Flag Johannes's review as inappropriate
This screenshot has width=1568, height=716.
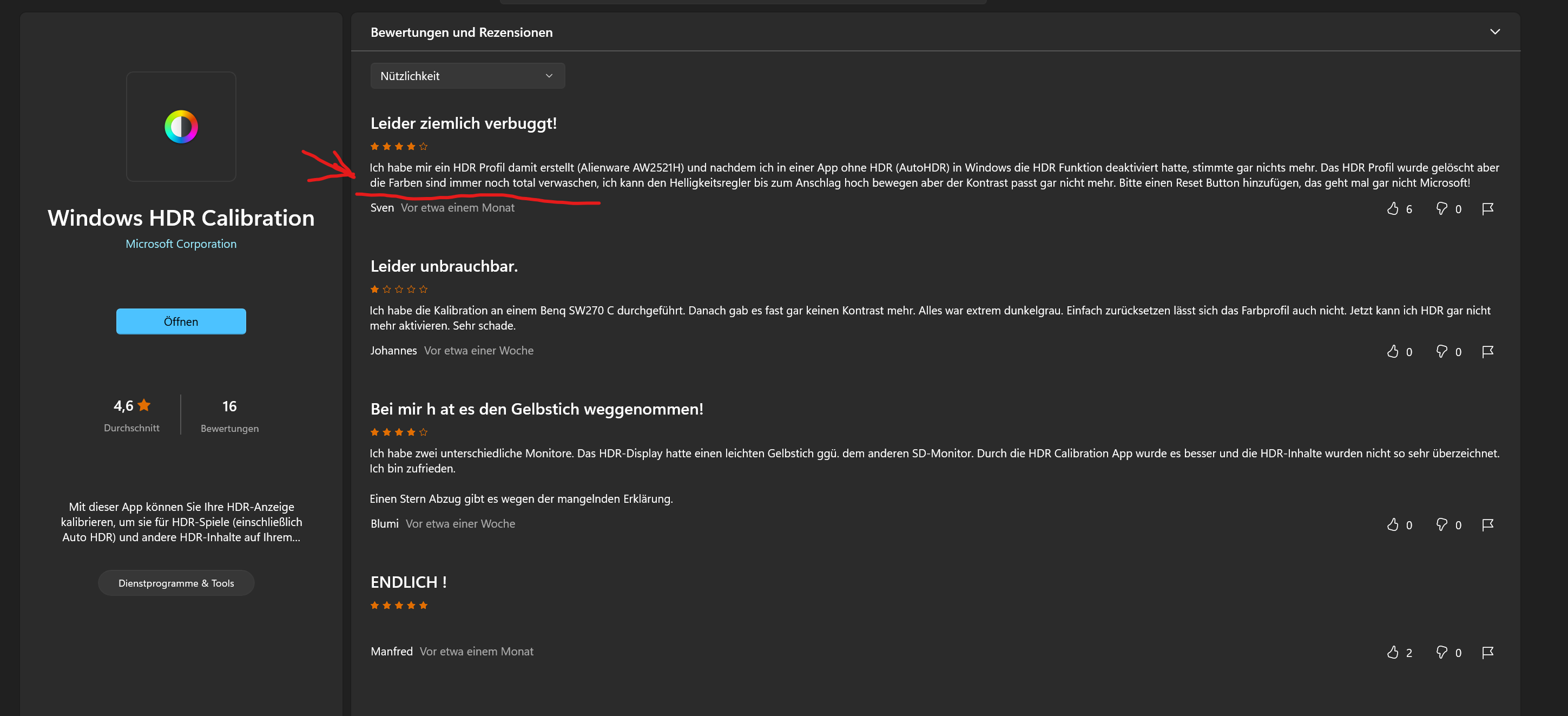[1488, 351]
